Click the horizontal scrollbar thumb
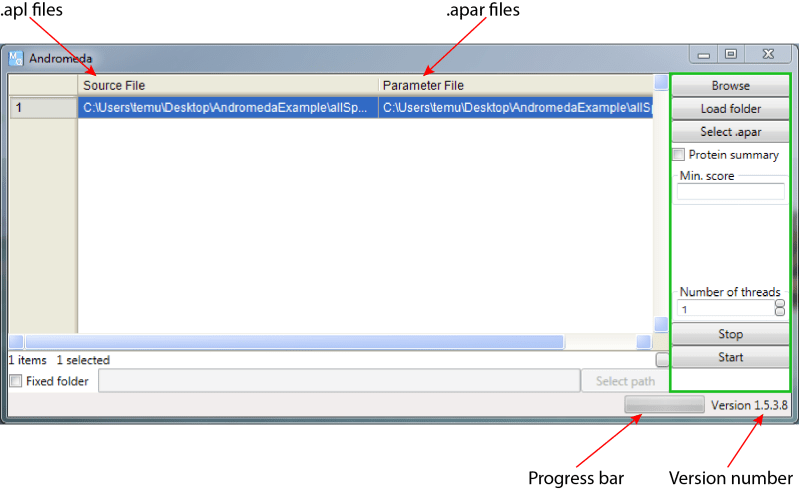Image resolution: width=799 pixels, height=489 pixels. pyautogui.click(x=295, y=341)
